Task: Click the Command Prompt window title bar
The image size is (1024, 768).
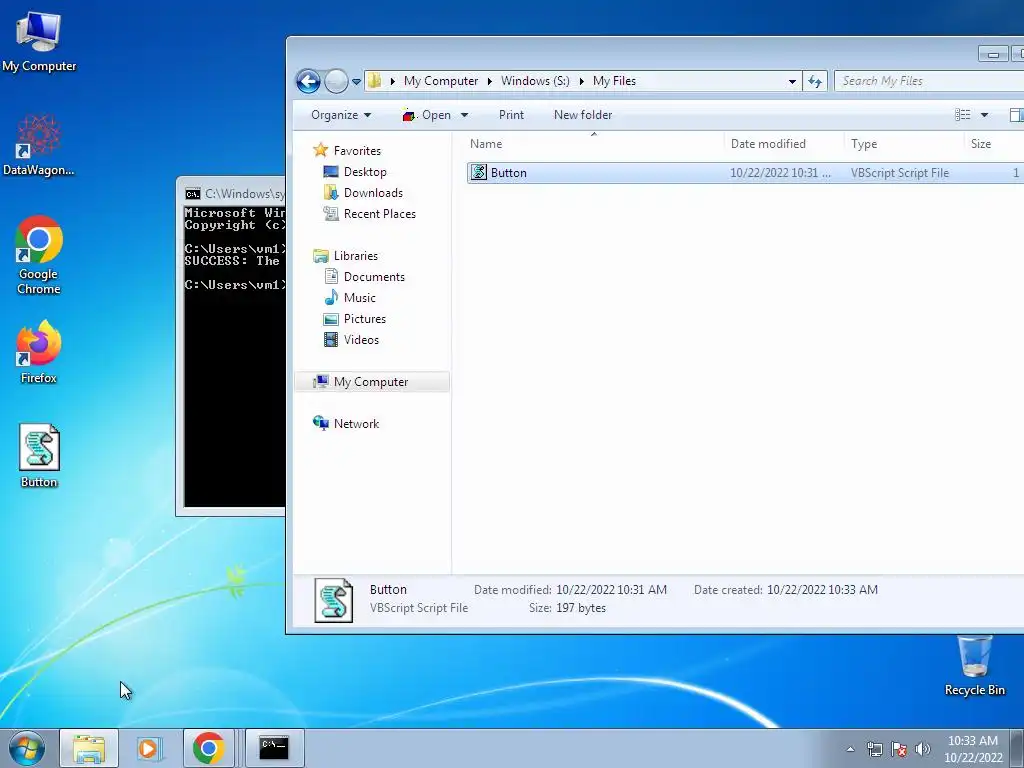Action: pos(231,193)
